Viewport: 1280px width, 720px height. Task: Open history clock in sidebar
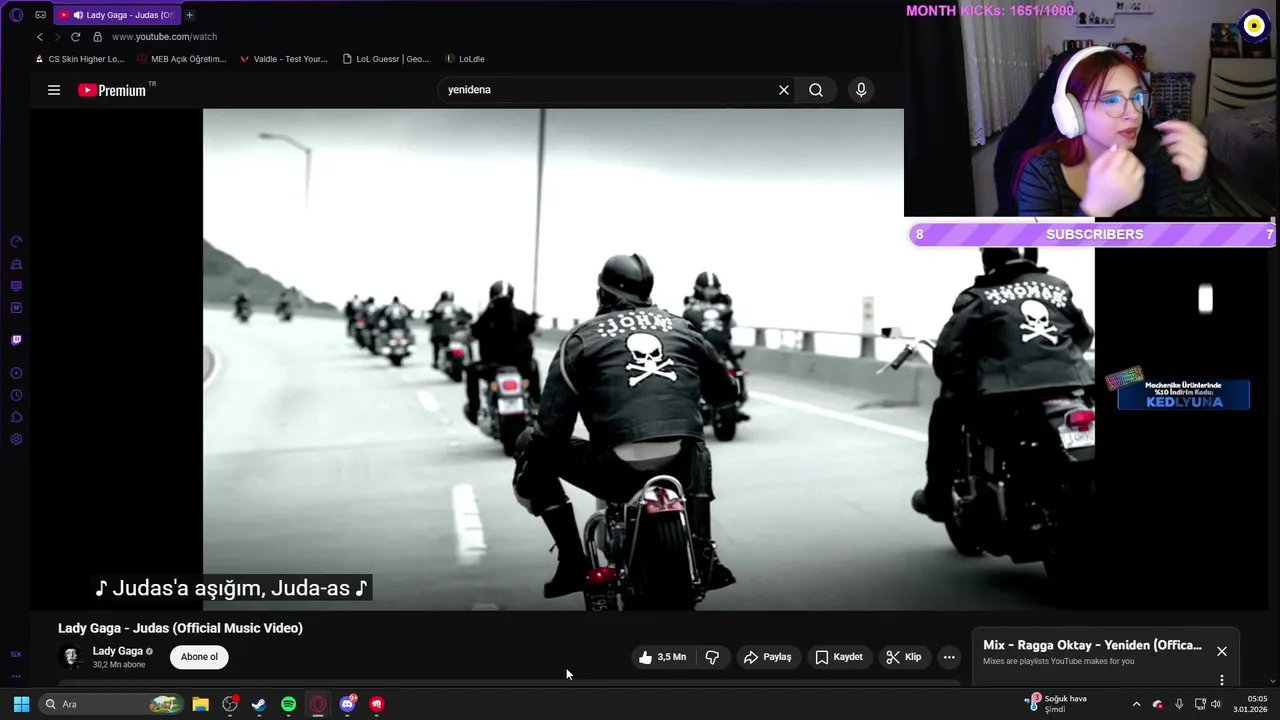tap(16, 395)
